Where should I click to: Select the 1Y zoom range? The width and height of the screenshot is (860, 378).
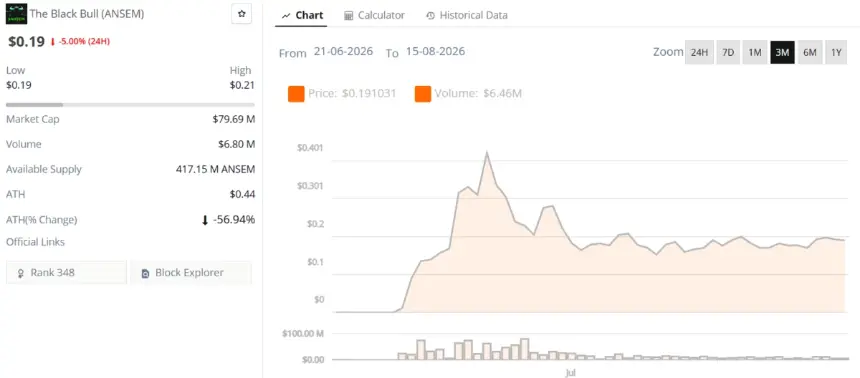pyautogui.click(x=836, y=53)
